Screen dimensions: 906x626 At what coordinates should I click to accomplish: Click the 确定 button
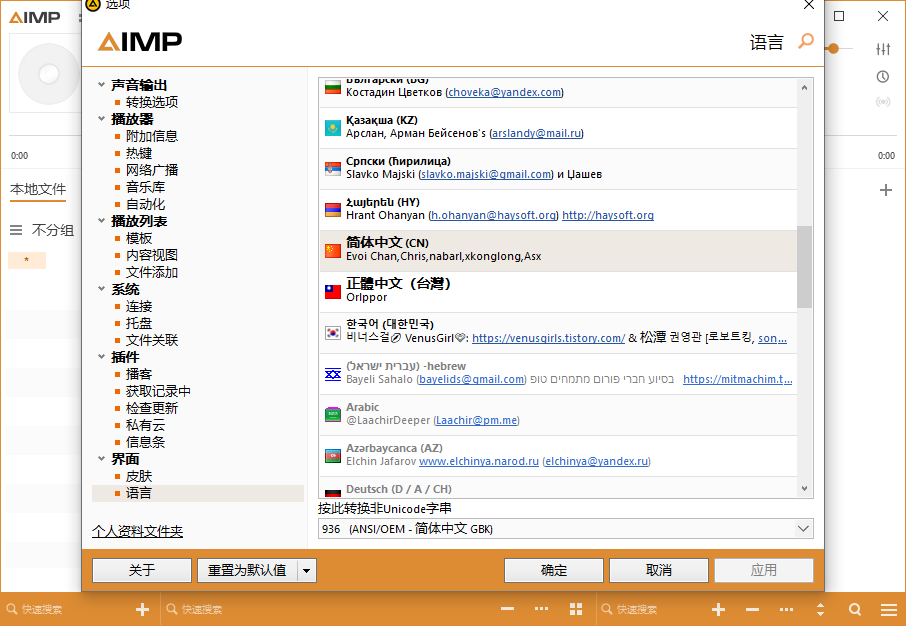point(553,570)
